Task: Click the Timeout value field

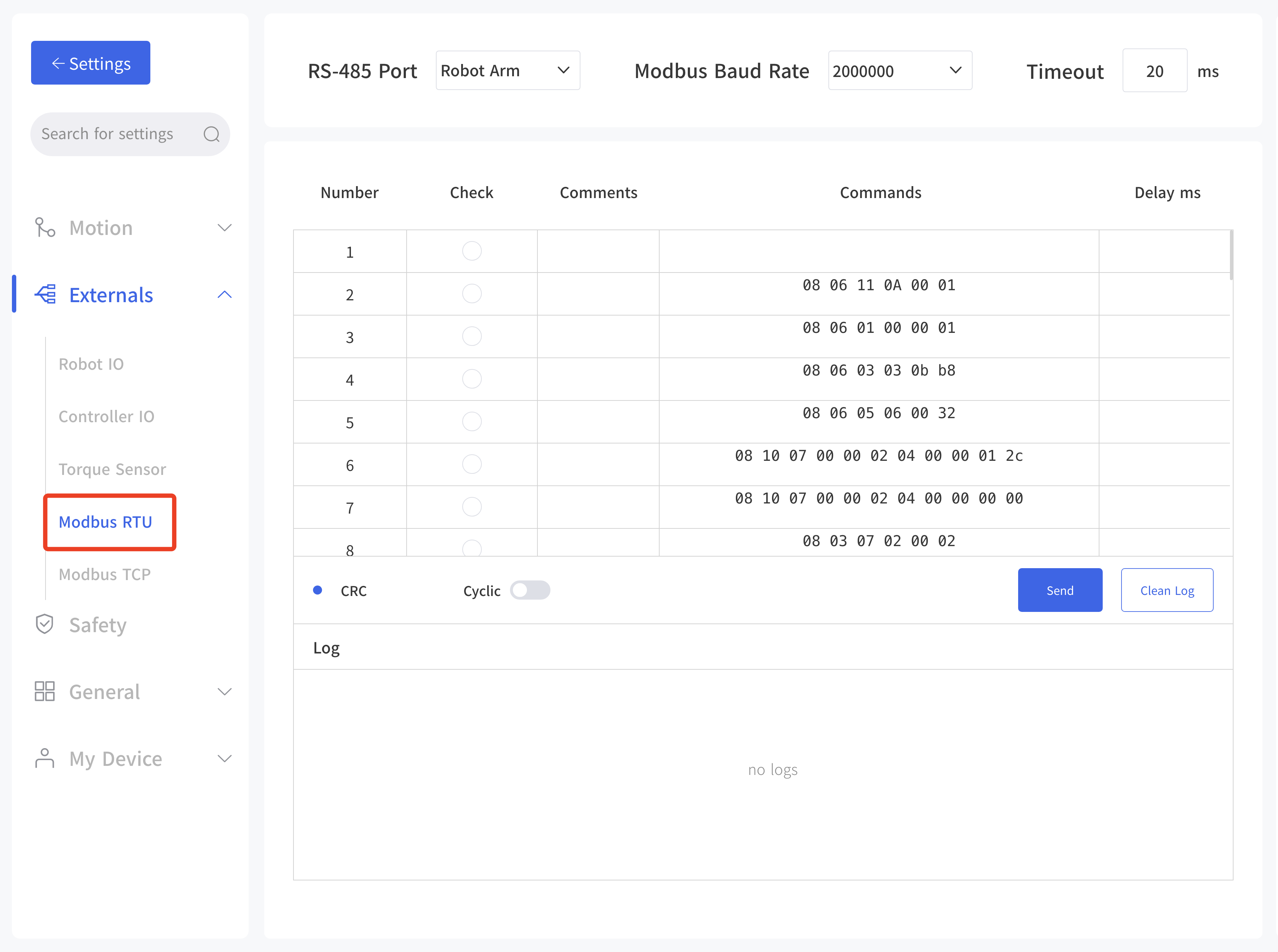Action: (1154, 70)
